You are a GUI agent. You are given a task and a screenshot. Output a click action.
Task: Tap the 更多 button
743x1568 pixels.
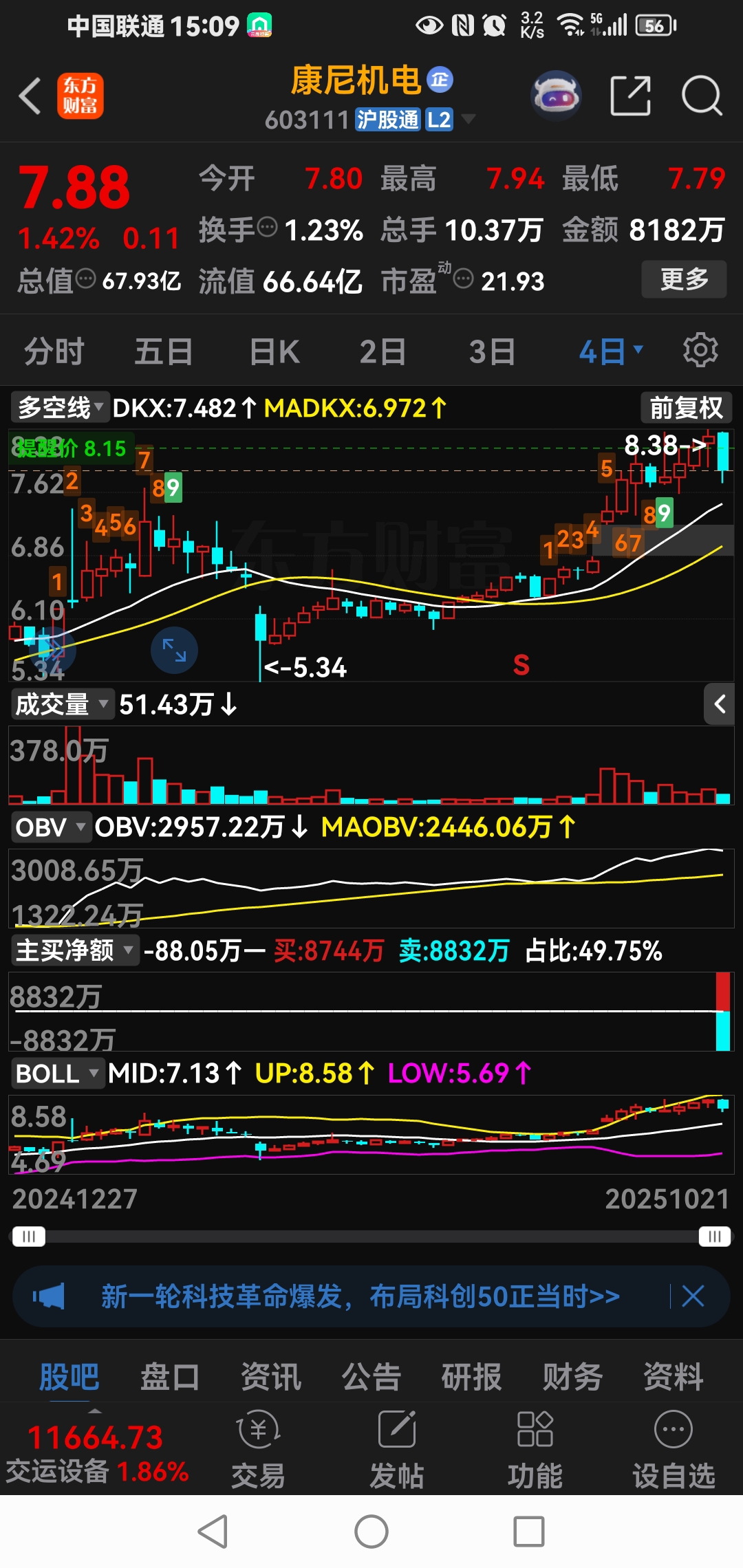coord(684,279)
